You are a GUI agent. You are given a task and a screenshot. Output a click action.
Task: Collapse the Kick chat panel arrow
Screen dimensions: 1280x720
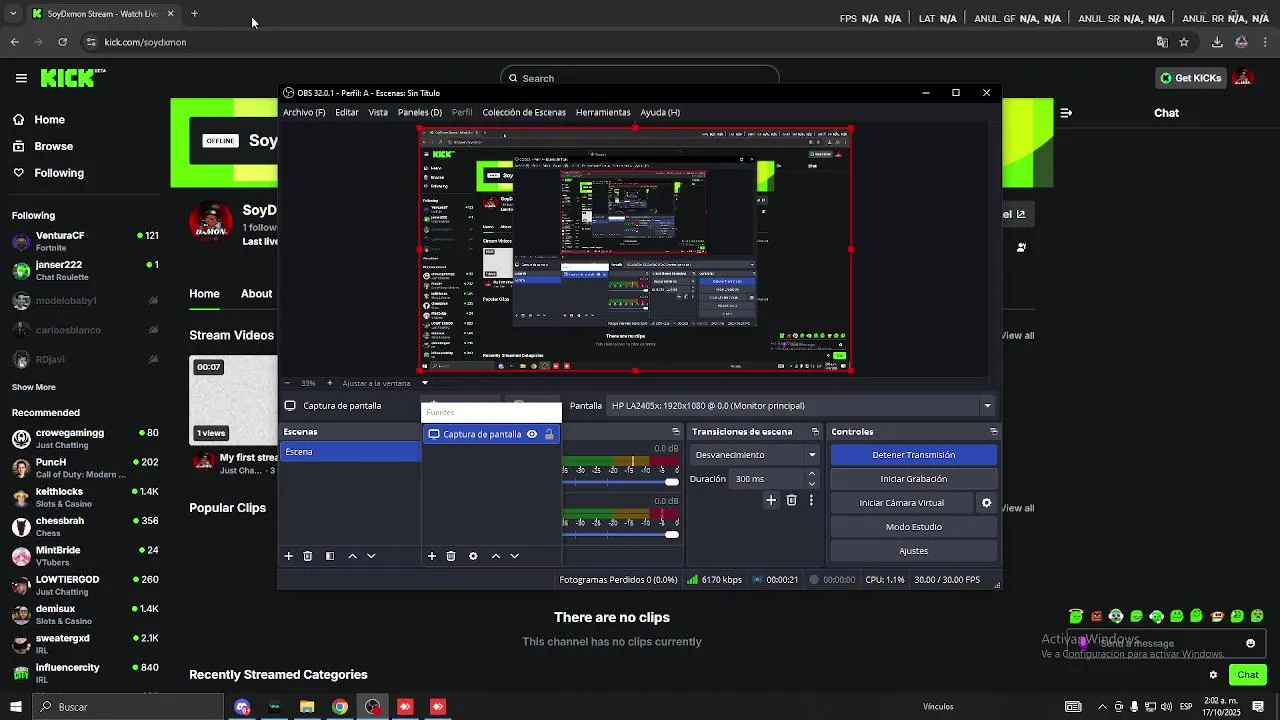(x=1066, y=113)
